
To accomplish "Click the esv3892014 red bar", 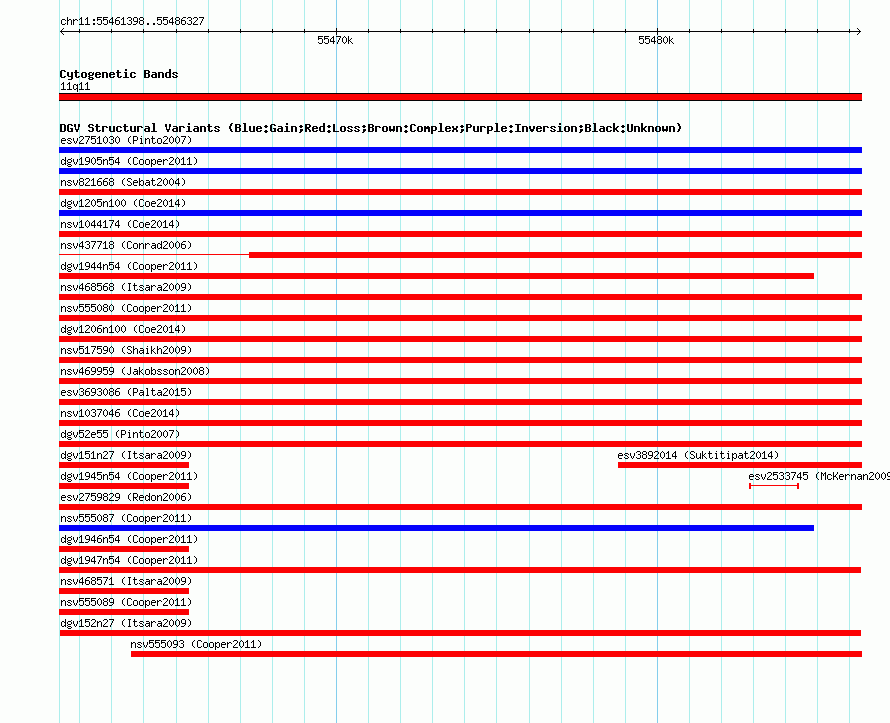I will tap(740, 465).
